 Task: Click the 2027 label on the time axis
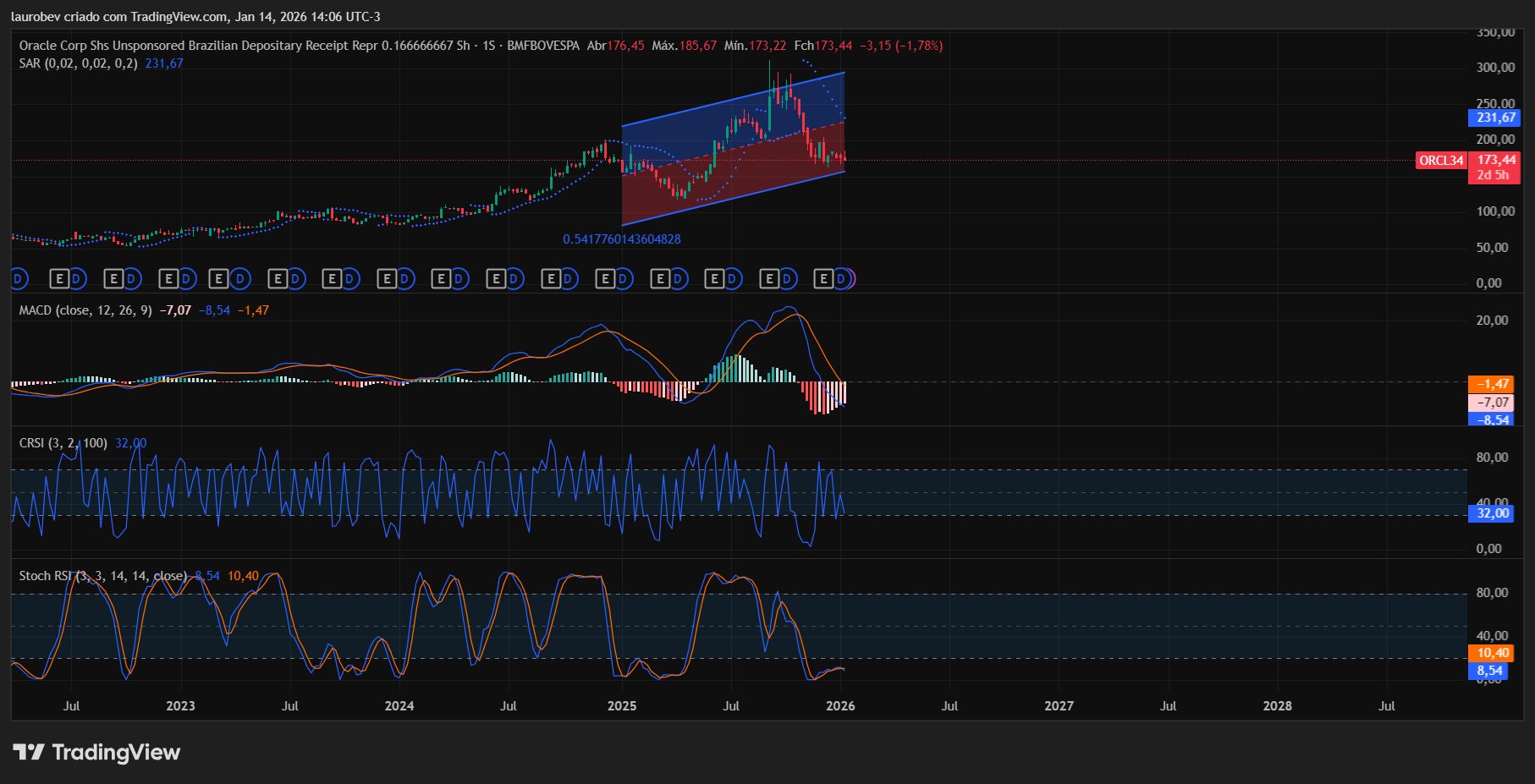tap(1059, 705)
